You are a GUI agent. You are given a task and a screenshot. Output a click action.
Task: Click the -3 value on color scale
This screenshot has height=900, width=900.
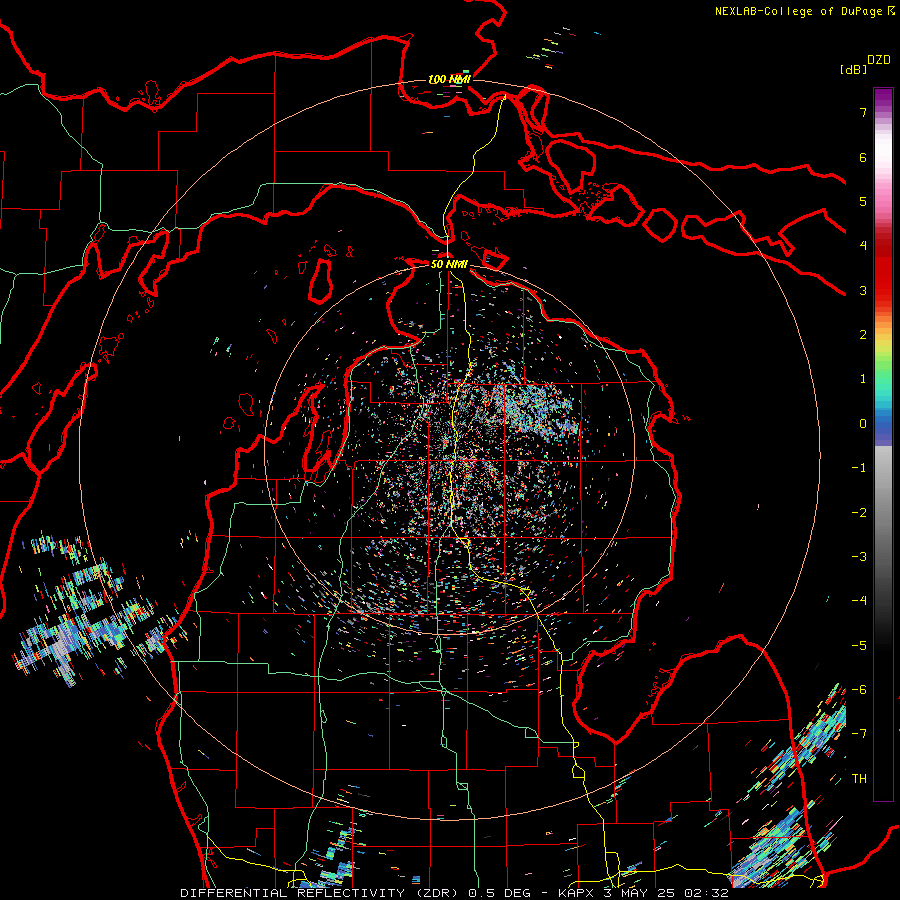(x=859, y=557)
